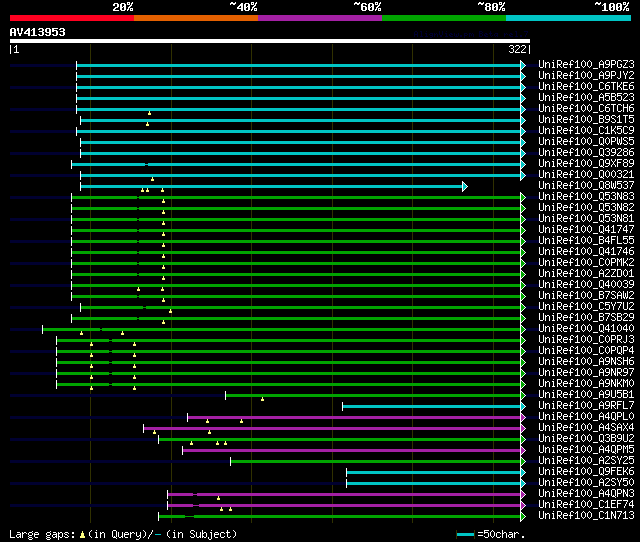Click the white AV413953 query bar
Image resolution: width=640 pixels, height=542 pixels.
[x=270, y=41]
